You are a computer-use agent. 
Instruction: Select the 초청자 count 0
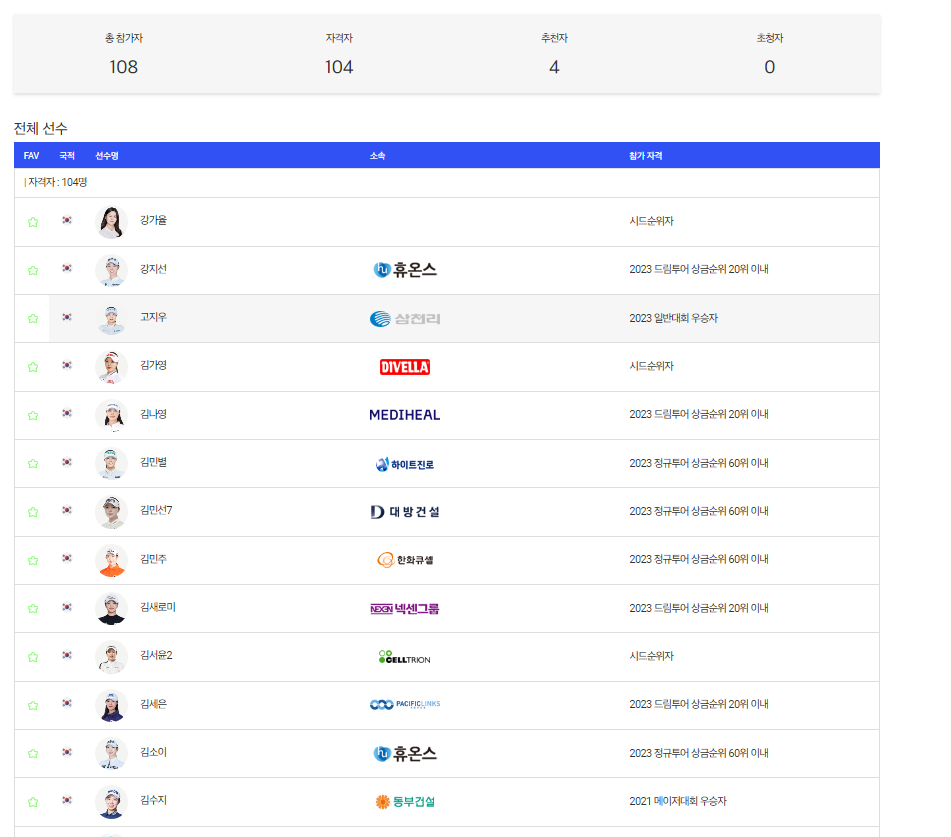point(770,67)
